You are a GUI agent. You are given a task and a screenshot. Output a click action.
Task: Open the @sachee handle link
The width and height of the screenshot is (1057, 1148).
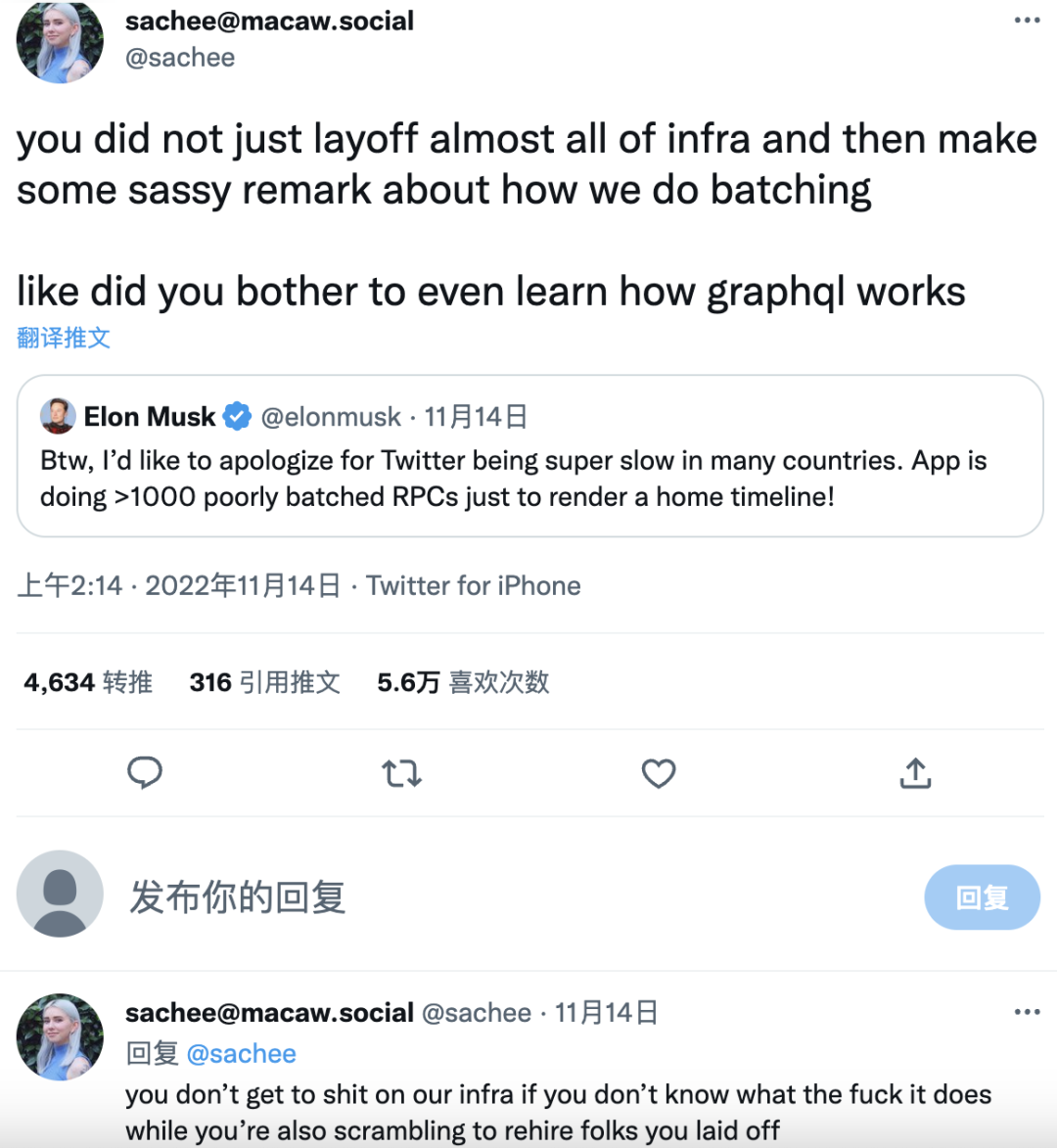tap(181, 57)
